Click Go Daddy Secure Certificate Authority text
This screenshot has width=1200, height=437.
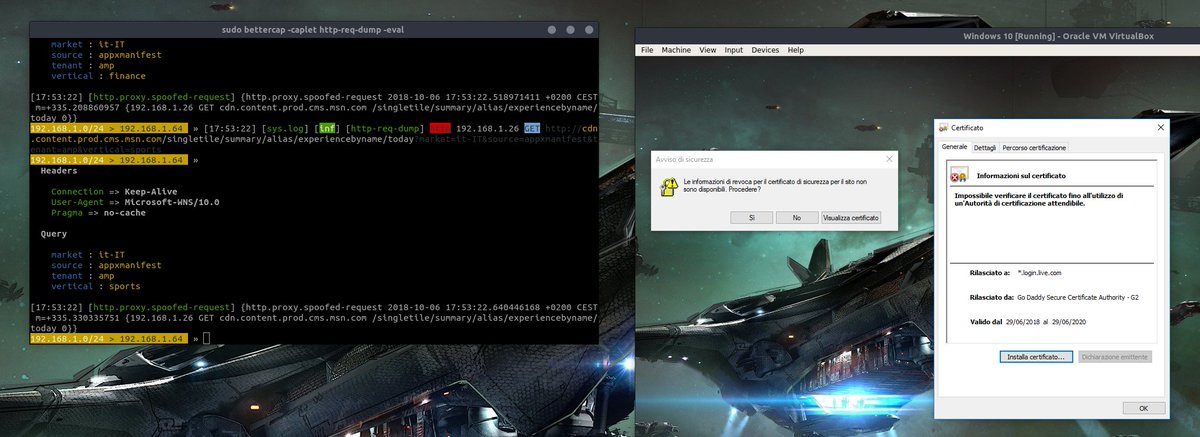click(x=1078, y=297)
